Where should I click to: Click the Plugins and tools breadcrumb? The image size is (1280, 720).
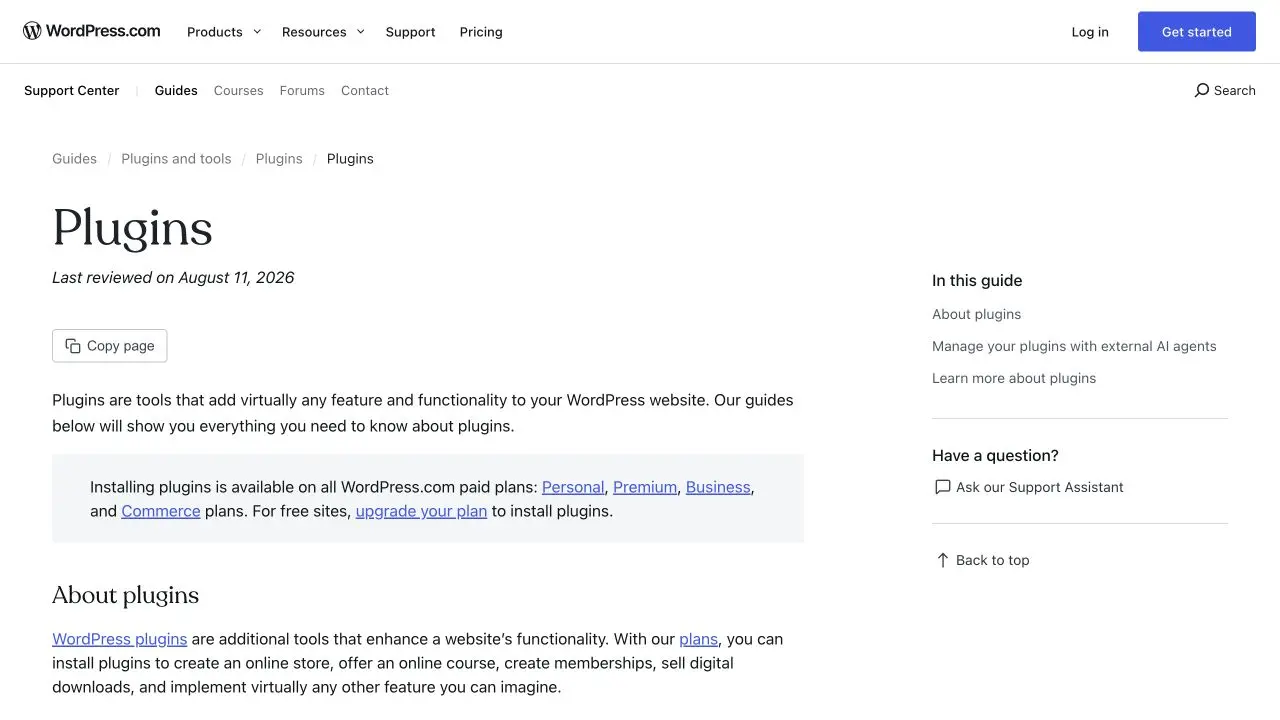pos(176,158)
